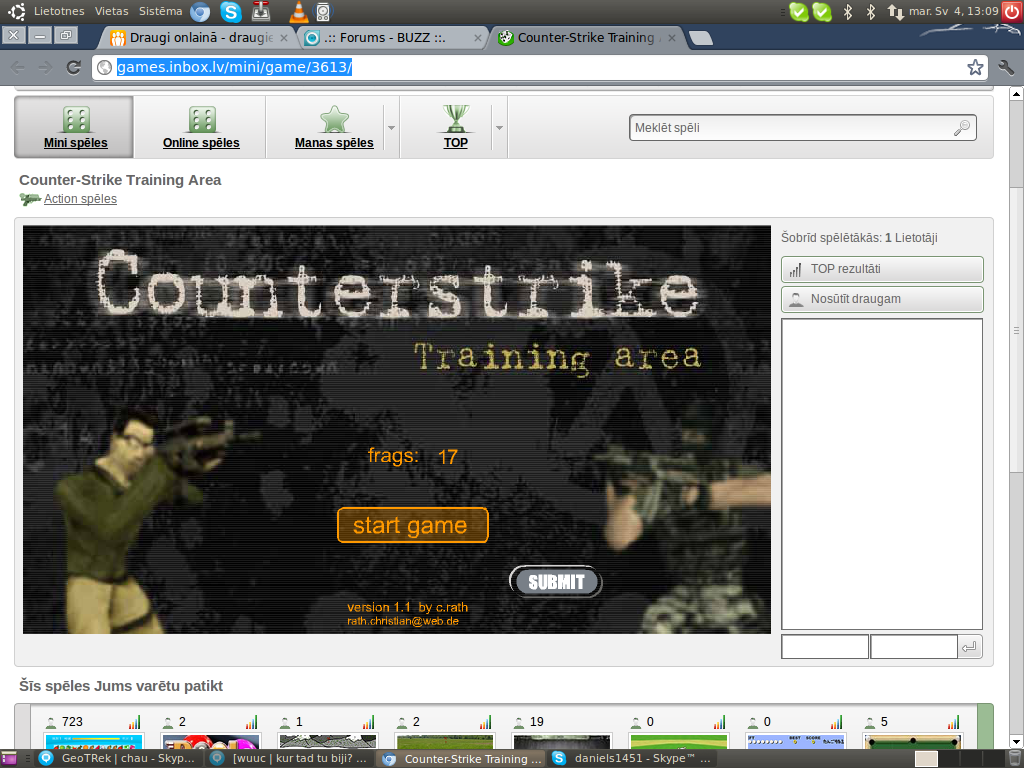Click the second Bluetooth tray icon
This screenshot has width=1024, height=768.
871,12
